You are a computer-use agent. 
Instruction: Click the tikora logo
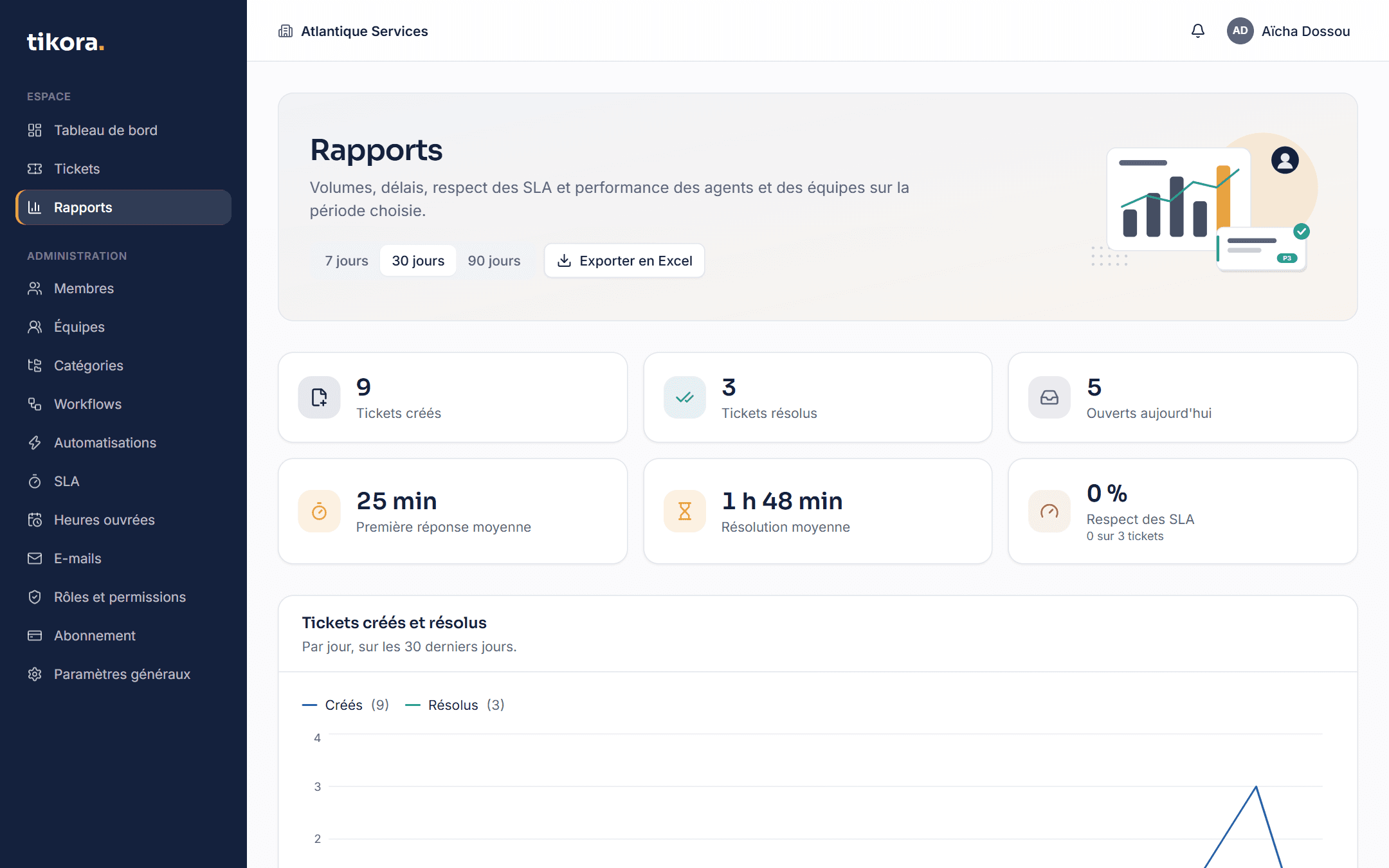pyautogui.click(x=65, y=42)
